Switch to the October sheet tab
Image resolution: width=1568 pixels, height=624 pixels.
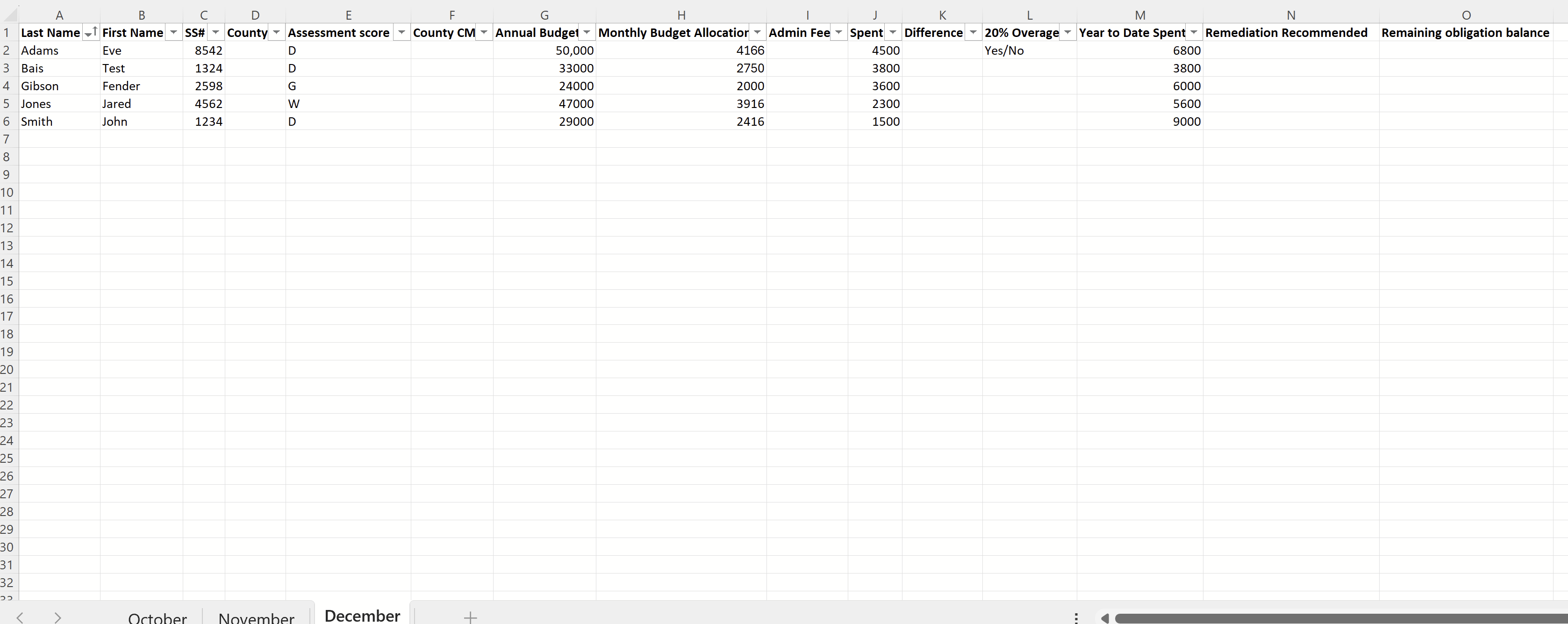[x=157, y=617]
